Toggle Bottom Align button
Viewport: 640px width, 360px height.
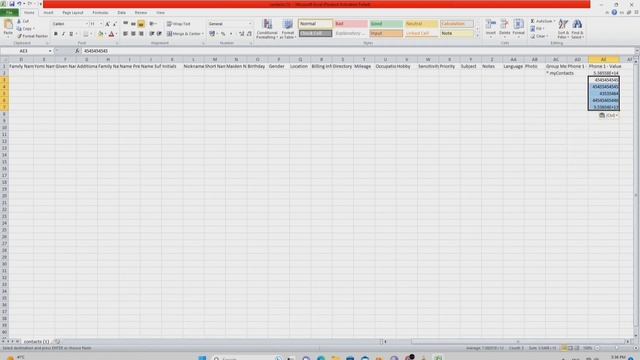pyautogui.click(x=141, y=24)
